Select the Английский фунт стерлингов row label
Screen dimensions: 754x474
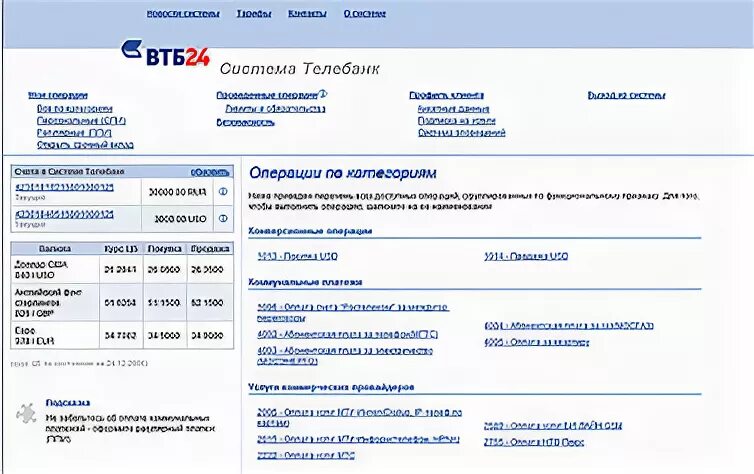48,302
